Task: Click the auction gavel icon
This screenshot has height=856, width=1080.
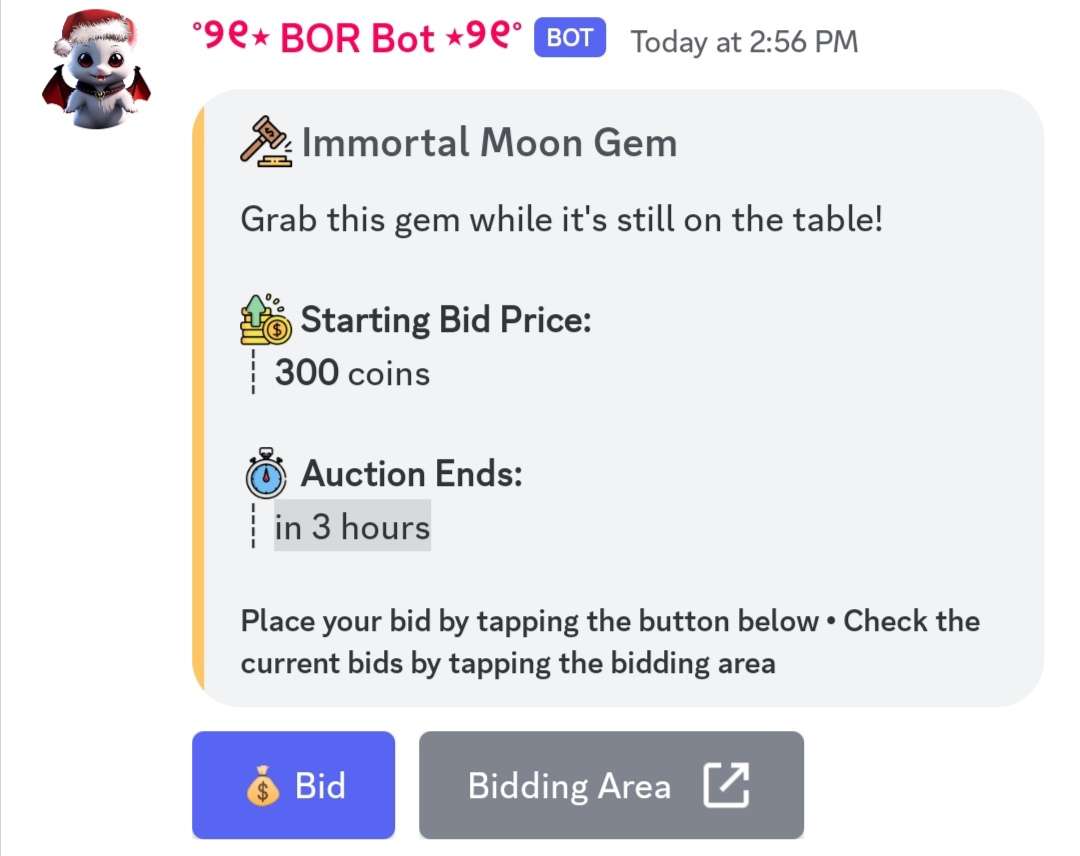Action: point(267,141)
